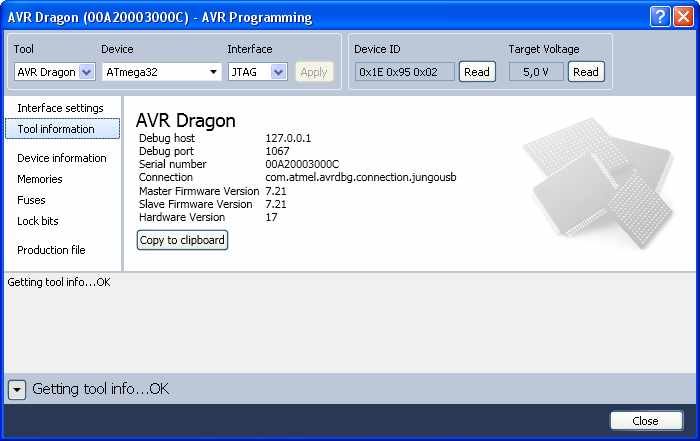The width and height of the screenshot is (700, 441).
Task: Open the Tool dropdown showing AVR Dragon
Action: (x=54, y=72)
